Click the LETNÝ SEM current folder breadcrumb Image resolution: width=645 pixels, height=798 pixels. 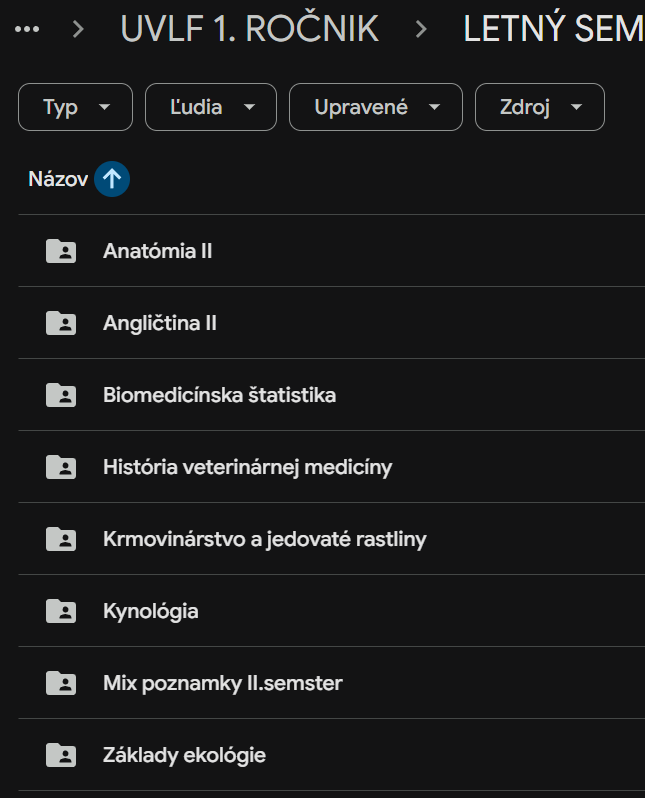coord(553,29)
